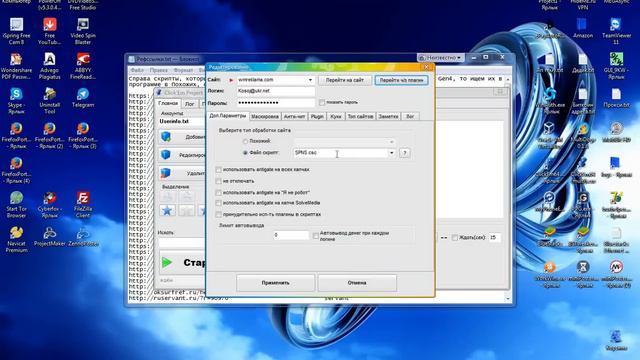
Task: Open the Главная tab in Click program
Action: coord(168,103)
